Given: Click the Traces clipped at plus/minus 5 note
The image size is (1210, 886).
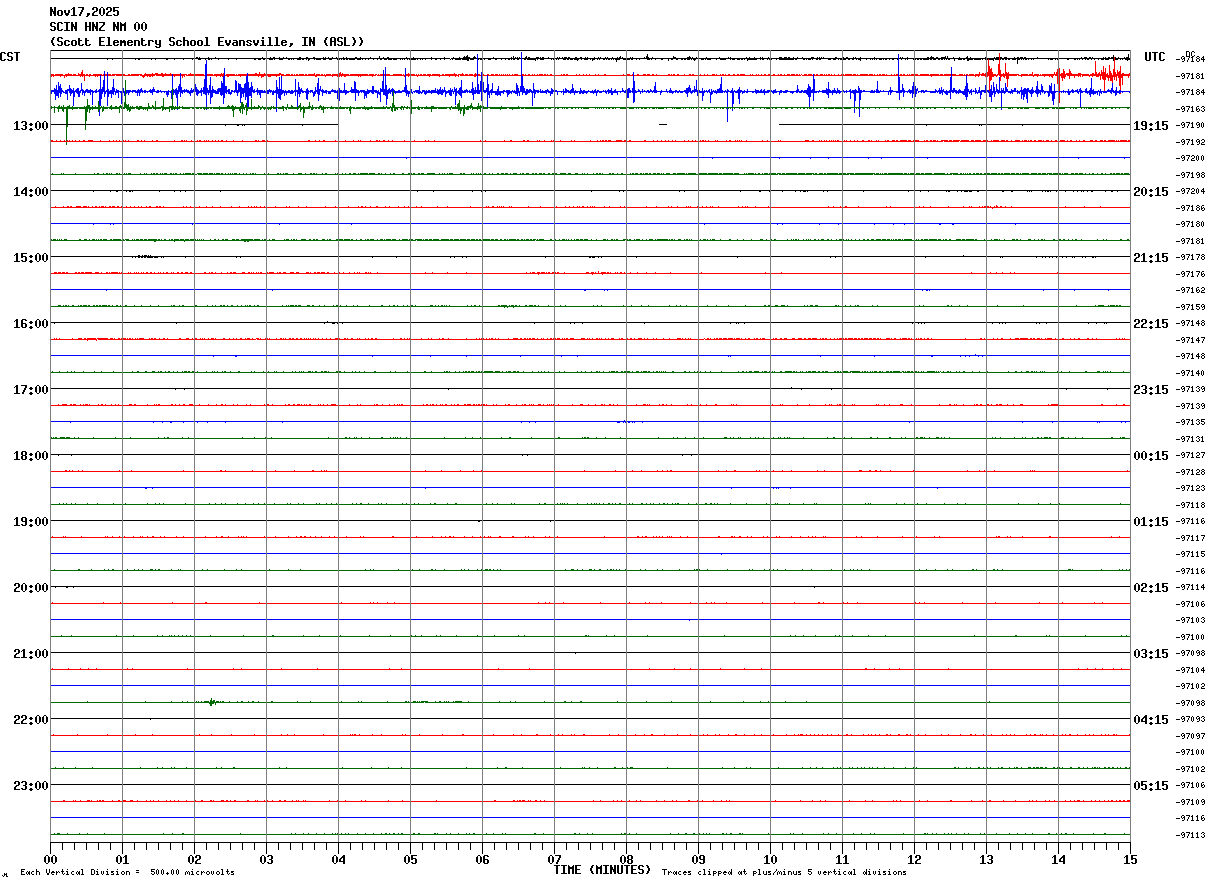Looking at the screenshot, I should coord(784,873).
